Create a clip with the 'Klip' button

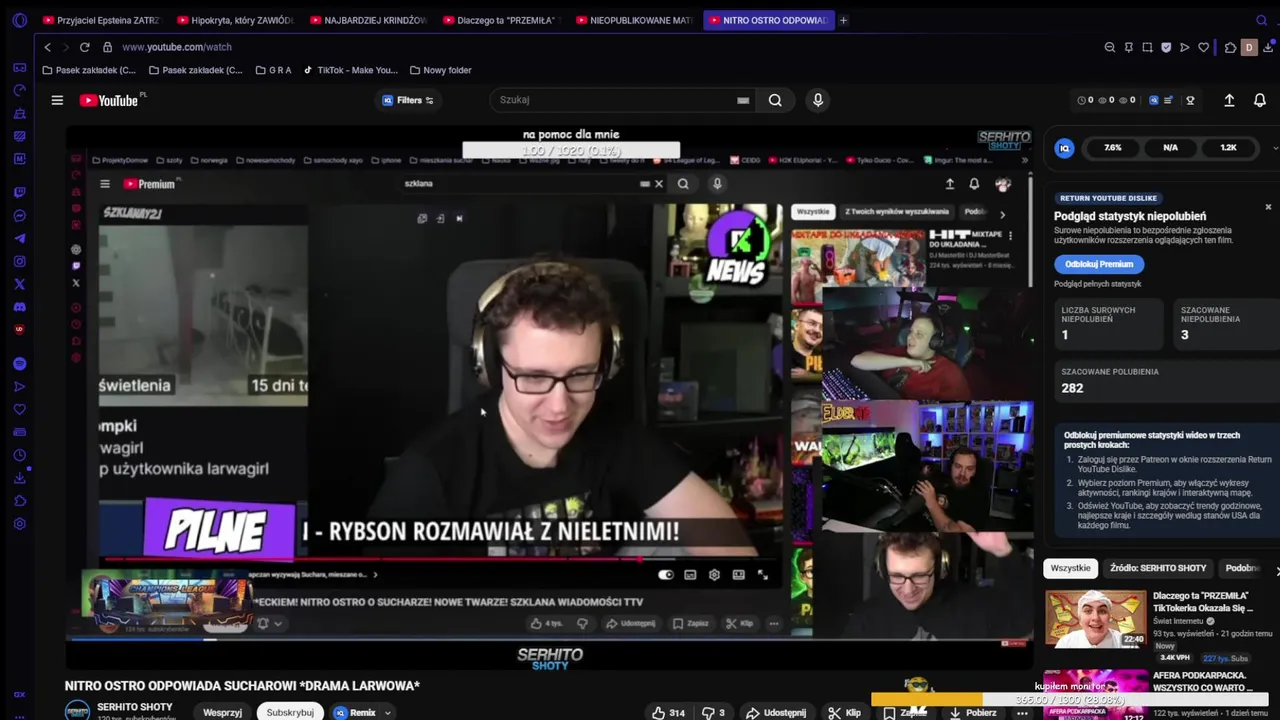(x=844, y=712)
